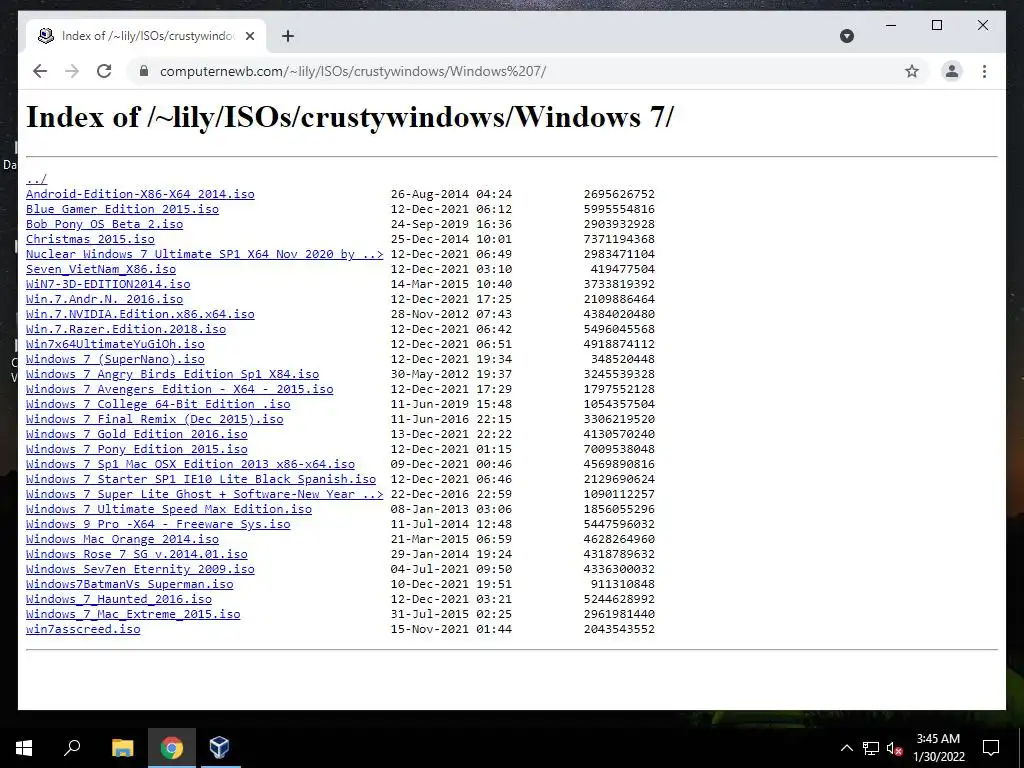Viewport: 1024px width, 768px height.
Task: Click the file size 2043543552
Action: (619, 630)
